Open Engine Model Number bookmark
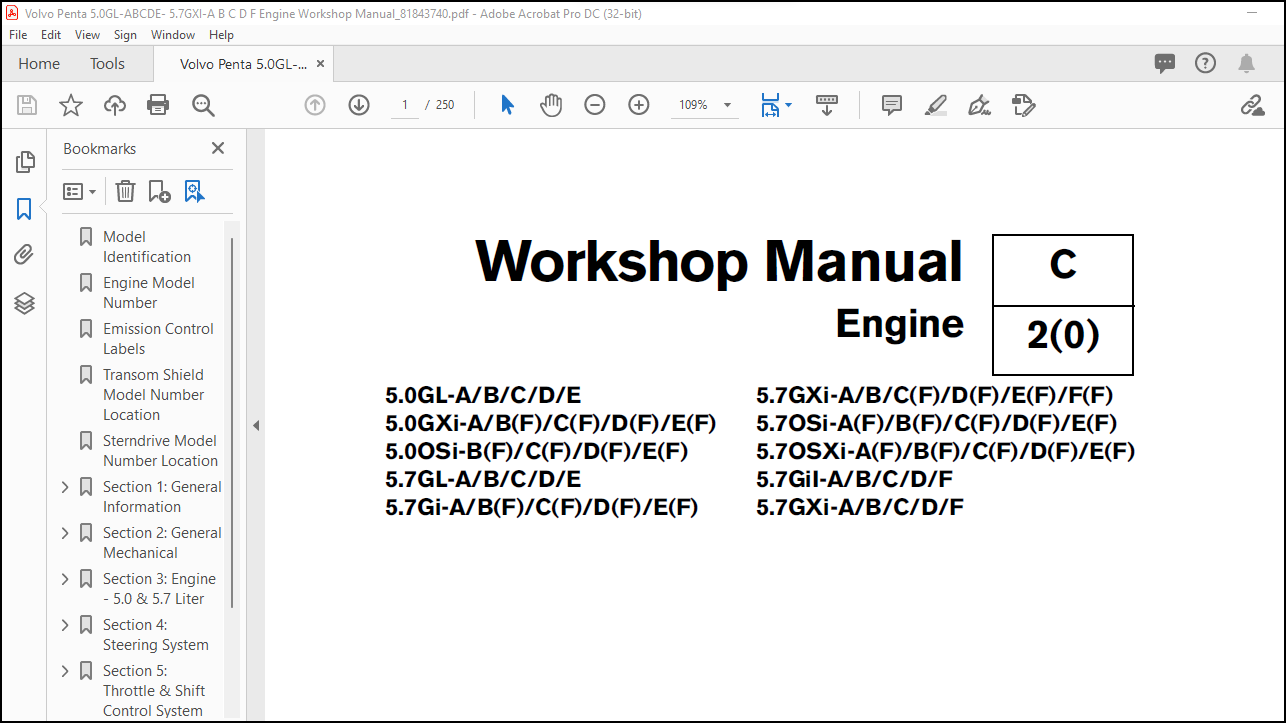 (x=149, y=293)
